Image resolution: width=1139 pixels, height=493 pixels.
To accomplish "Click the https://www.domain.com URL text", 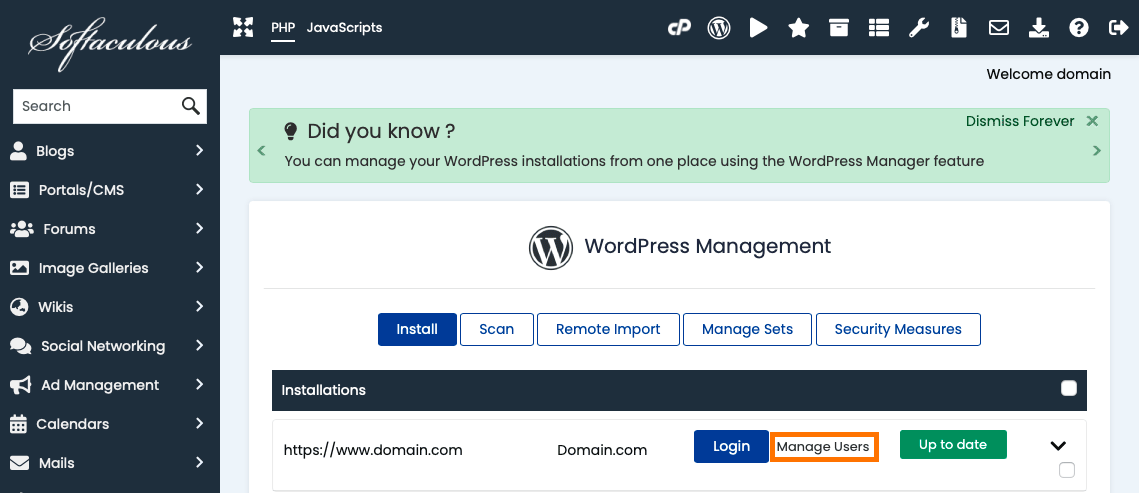I will (x=373, y=449).
